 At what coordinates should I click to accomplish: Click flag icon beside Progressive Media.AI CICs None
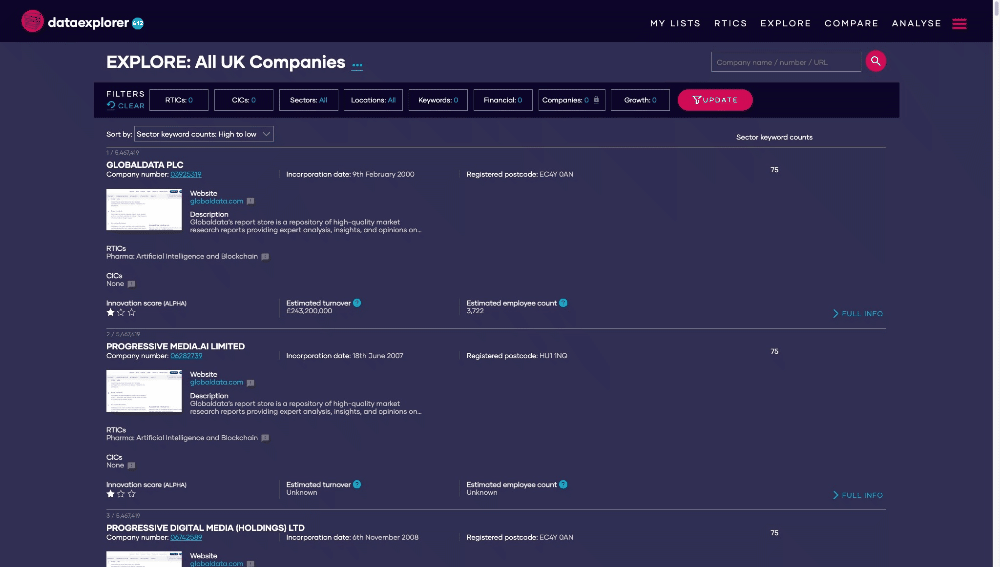[x=131, y=465]
